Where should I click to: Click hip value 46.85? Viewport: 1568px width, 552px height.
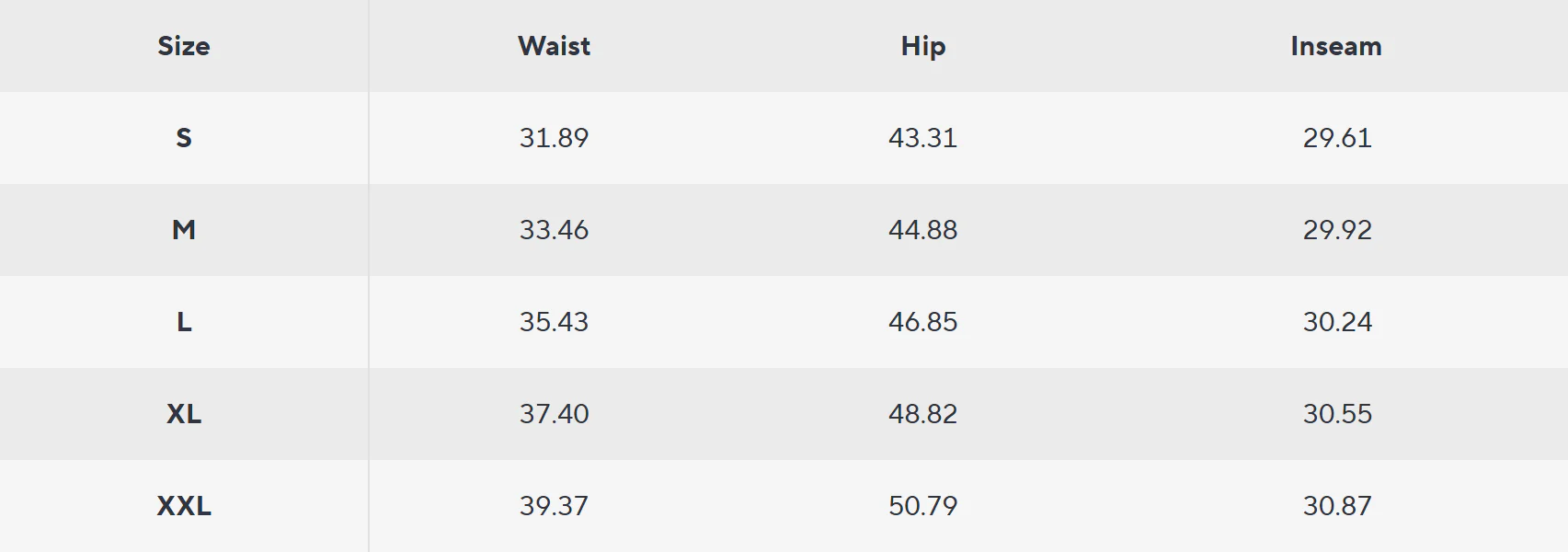[x=922, y=322]
